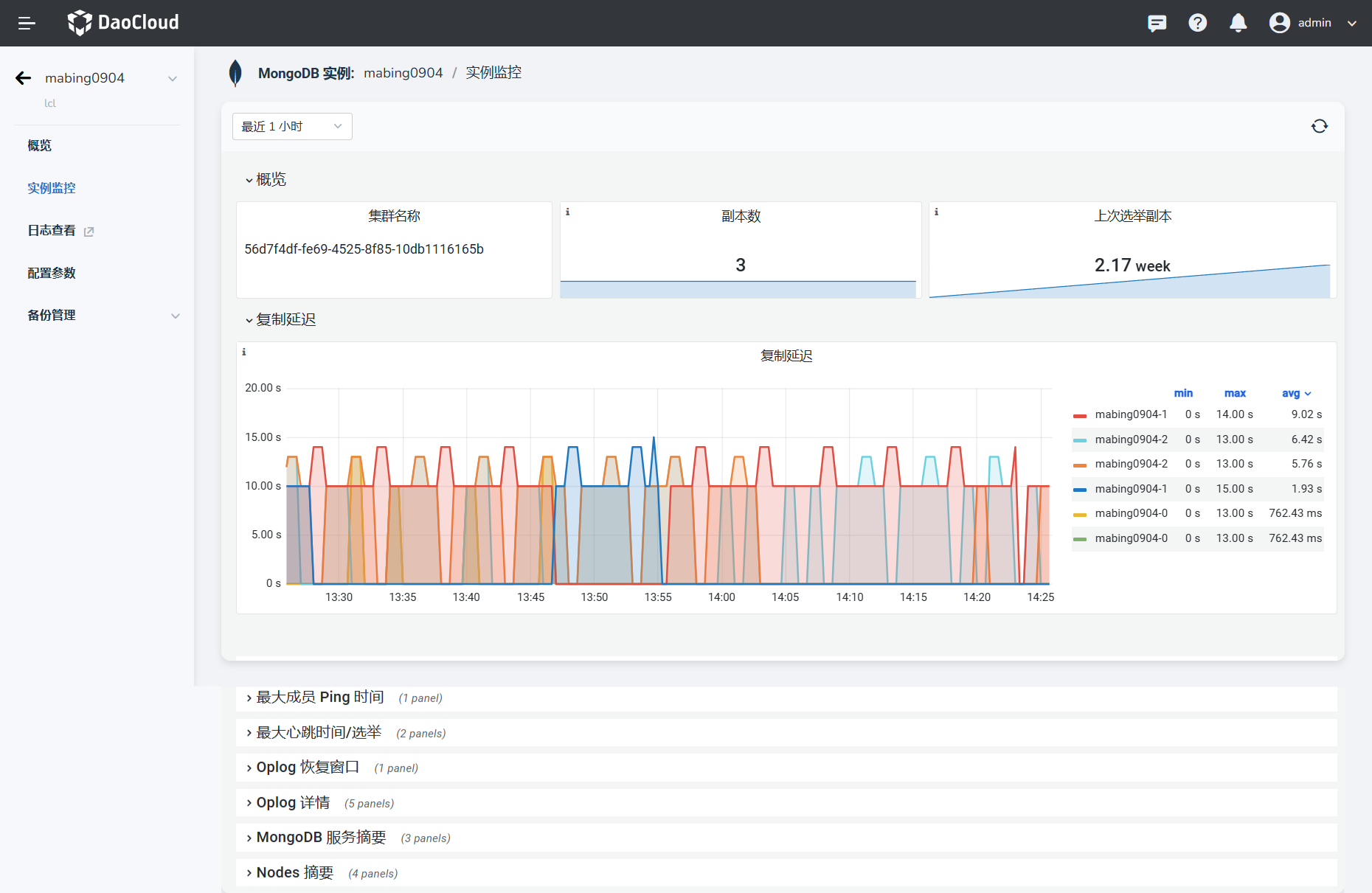The height and width of the screenshot is (893, 1372).
Task: Click the DaoCloud logo
Action: (x=123, y=23)
